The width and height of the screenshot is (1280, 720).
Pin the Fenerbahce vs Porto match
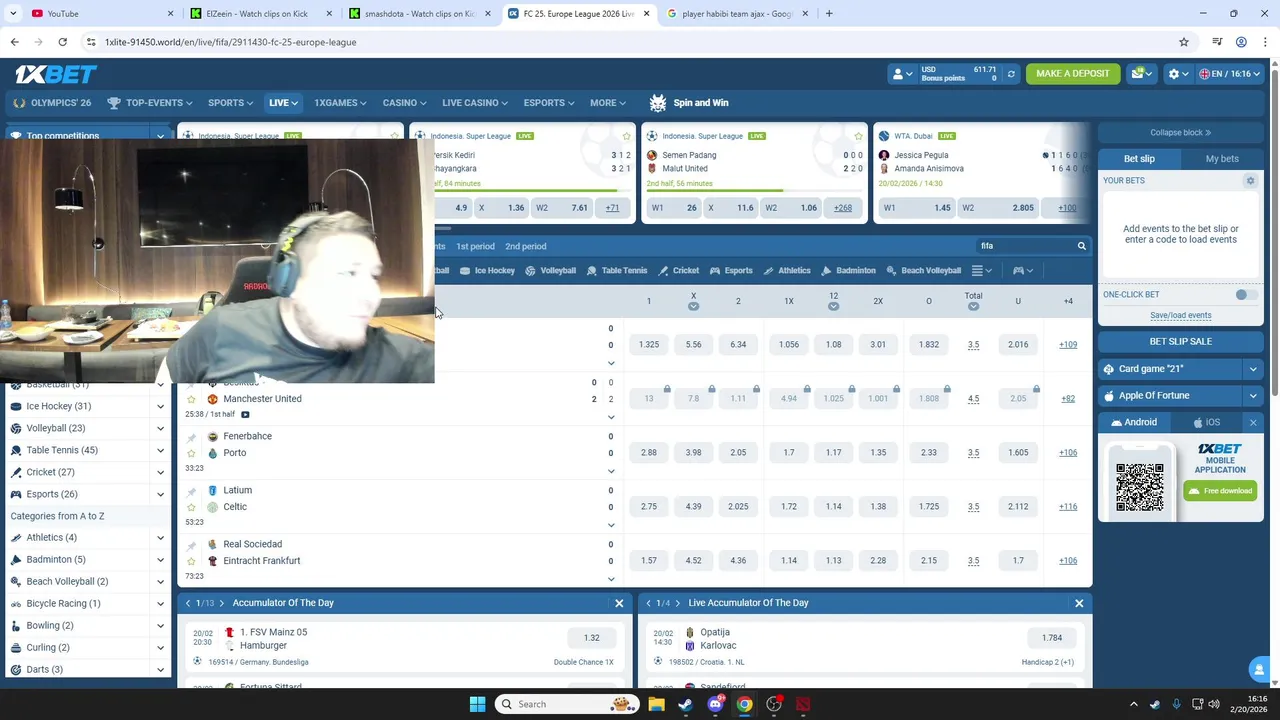point(192,437)
